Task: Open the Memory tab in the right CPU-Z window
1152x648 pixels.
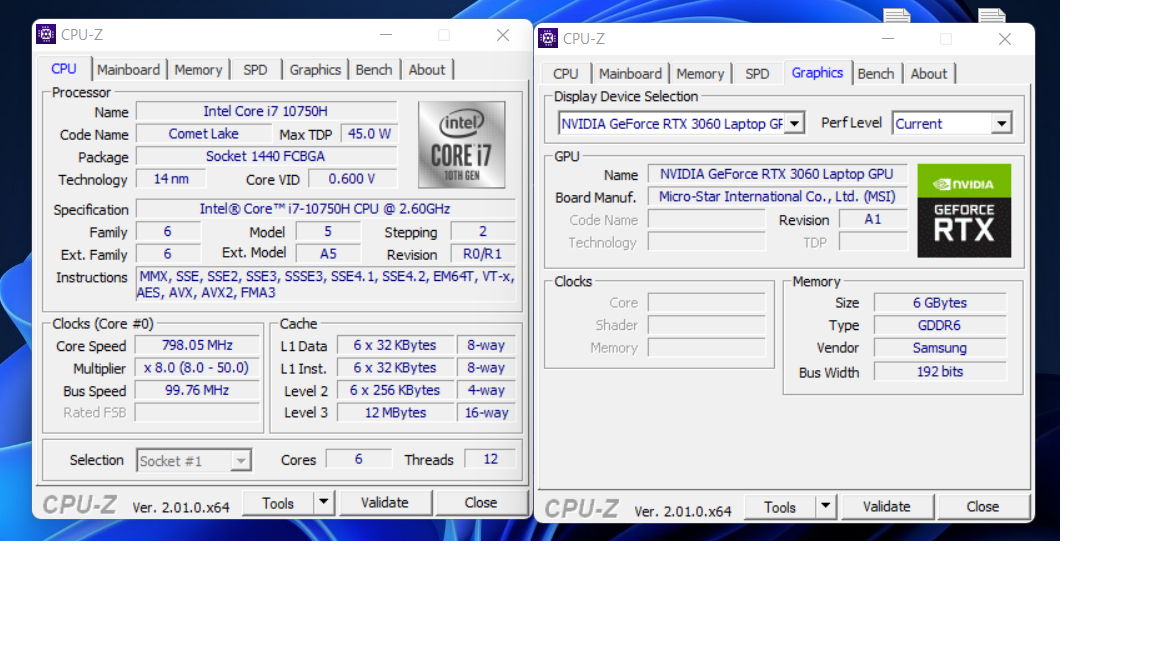Action: (700, 73)
